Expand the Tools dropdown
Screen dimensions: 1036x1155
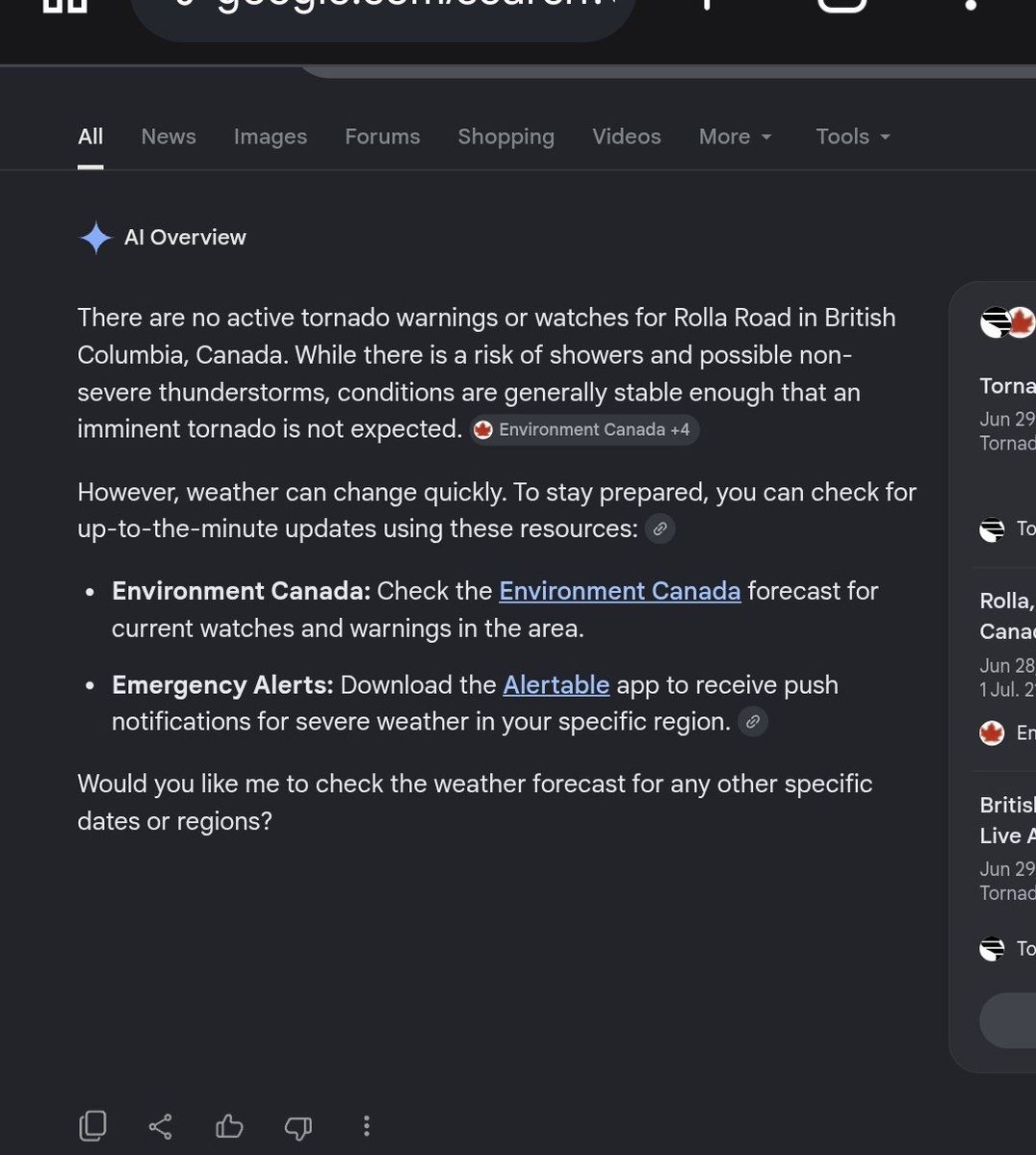point(853,137)
